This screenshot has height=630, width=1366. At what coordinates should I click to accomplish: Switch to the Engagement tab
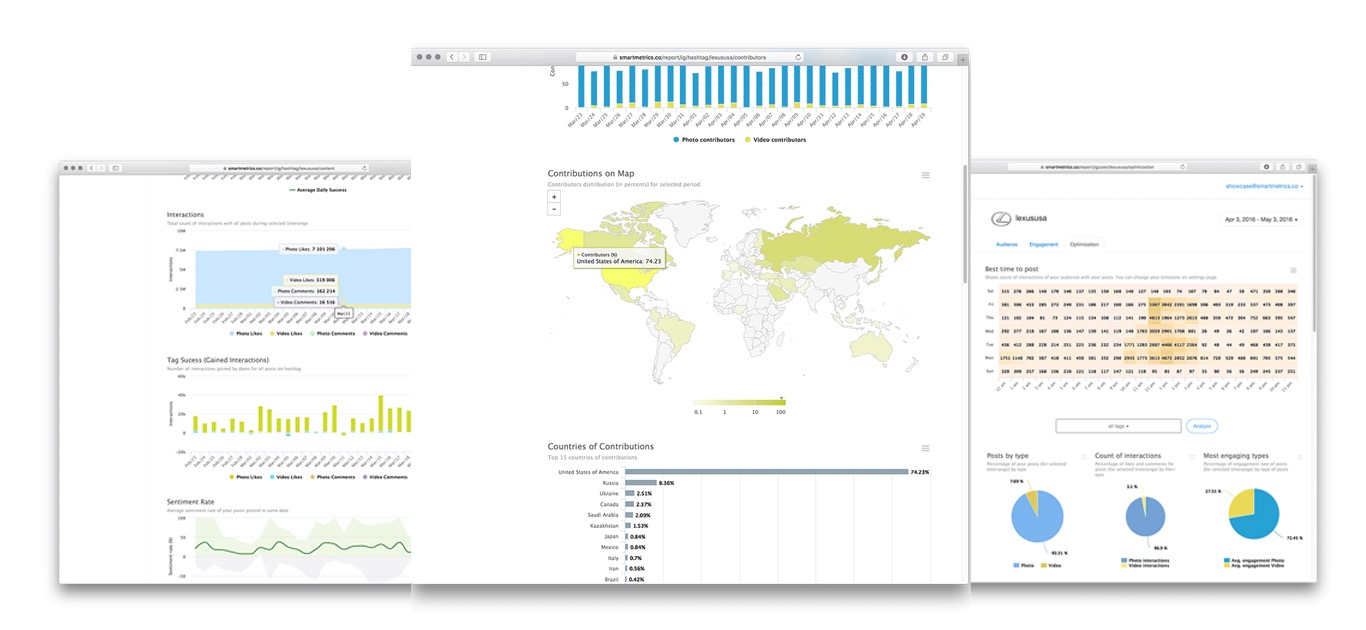1043,244
